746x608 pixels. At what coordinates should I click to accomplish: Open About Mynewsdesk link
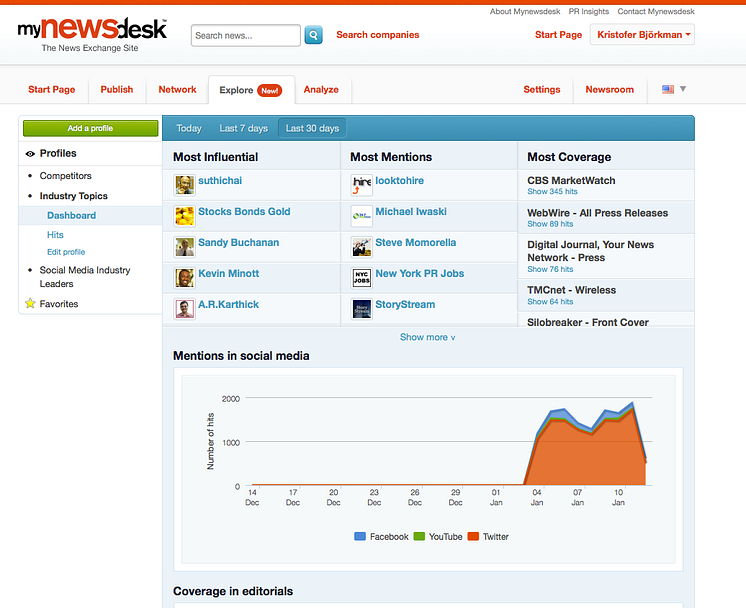(x=525, y=11)
